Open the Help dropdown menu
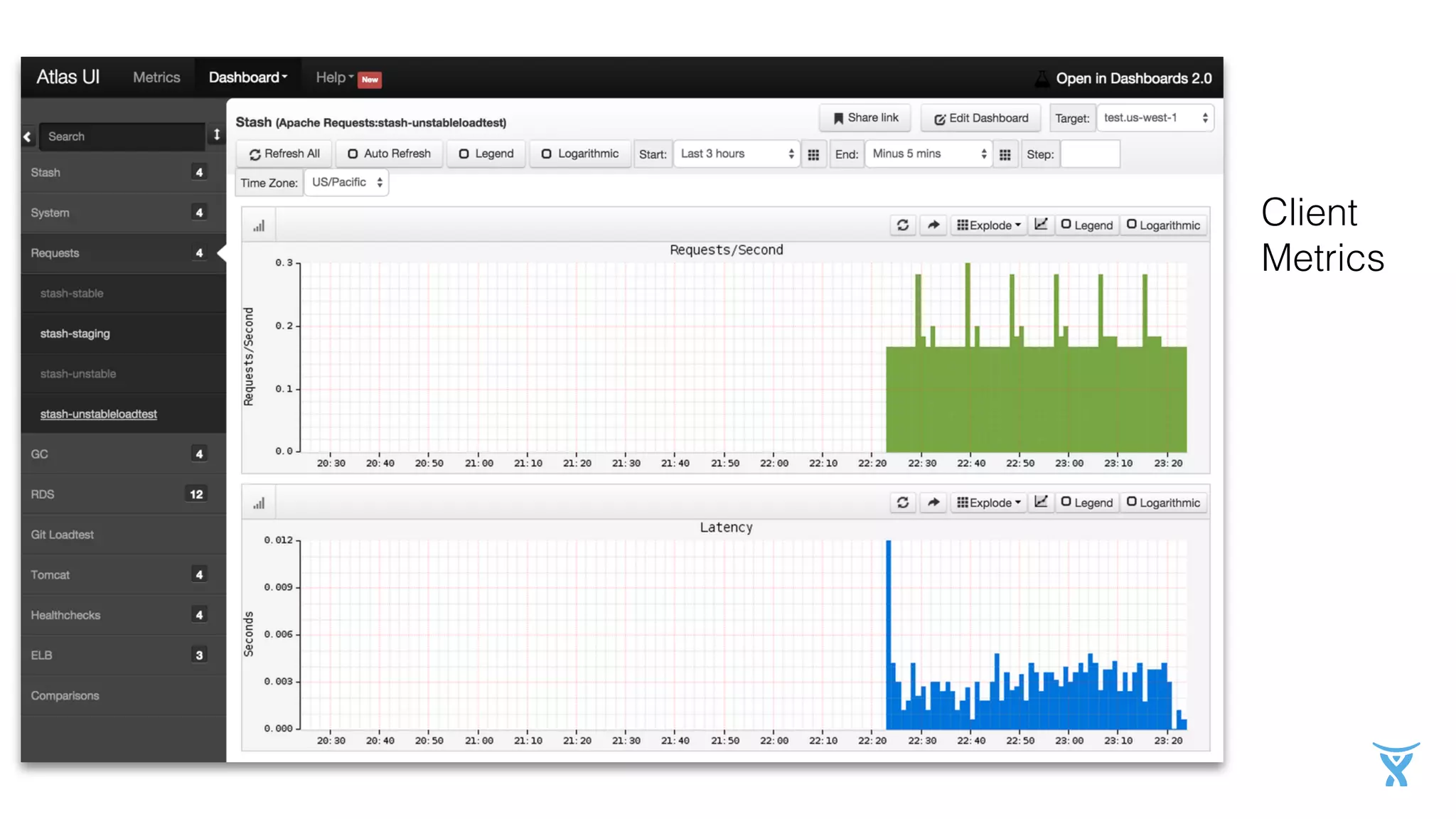Image resolution: width=1456 pixels, height=819 pixels. [335, 77]
